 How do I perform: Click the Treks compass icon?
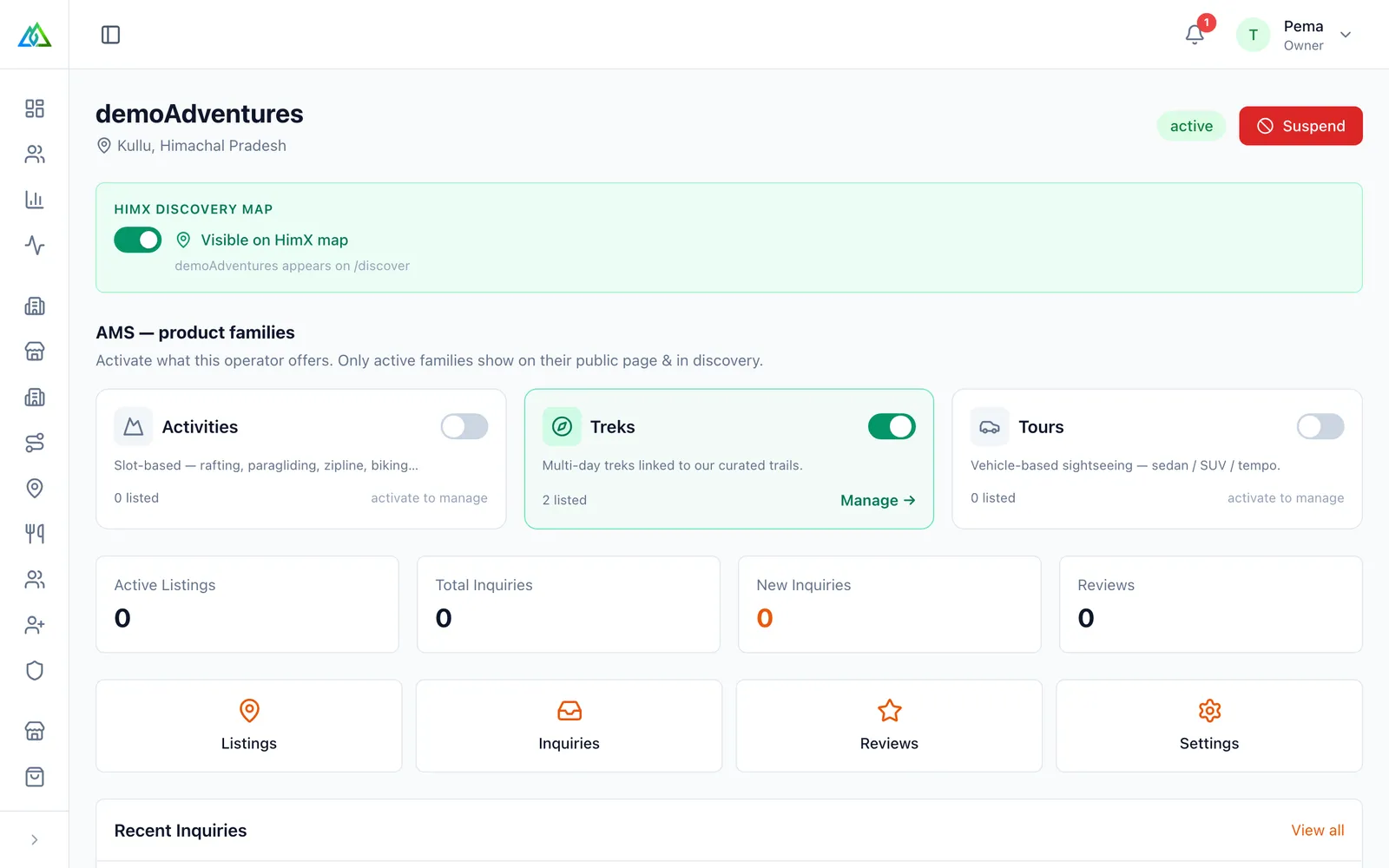pyautogui.click(x=562, y=426)
